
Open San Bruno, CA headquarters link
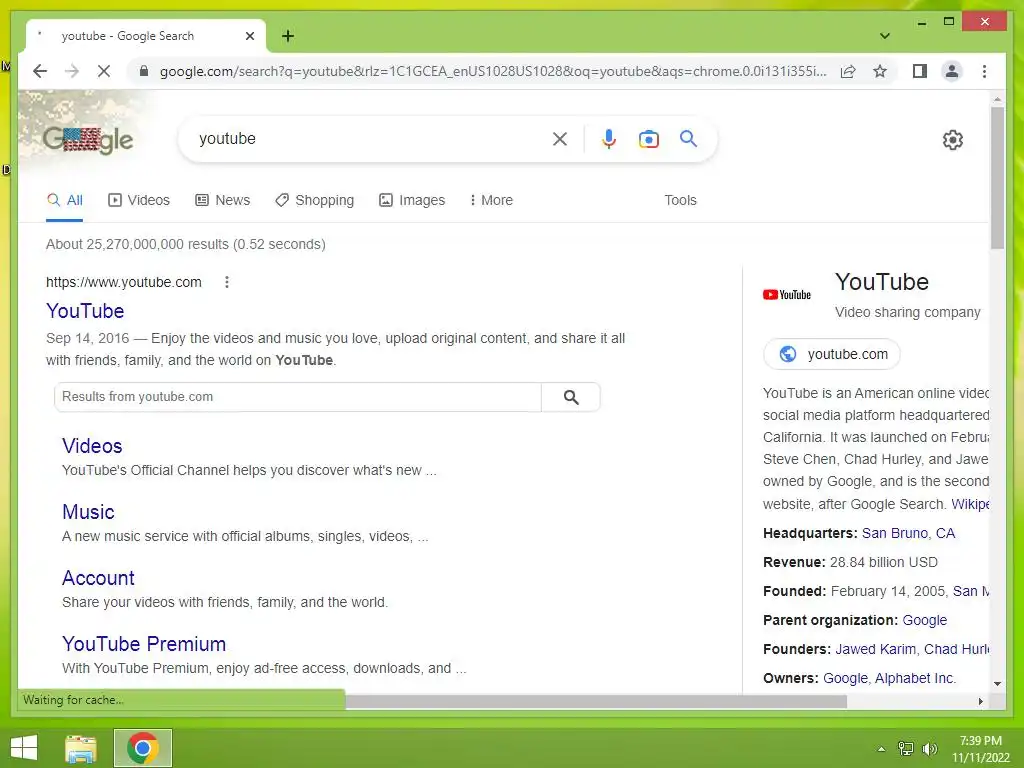(908, 533)
